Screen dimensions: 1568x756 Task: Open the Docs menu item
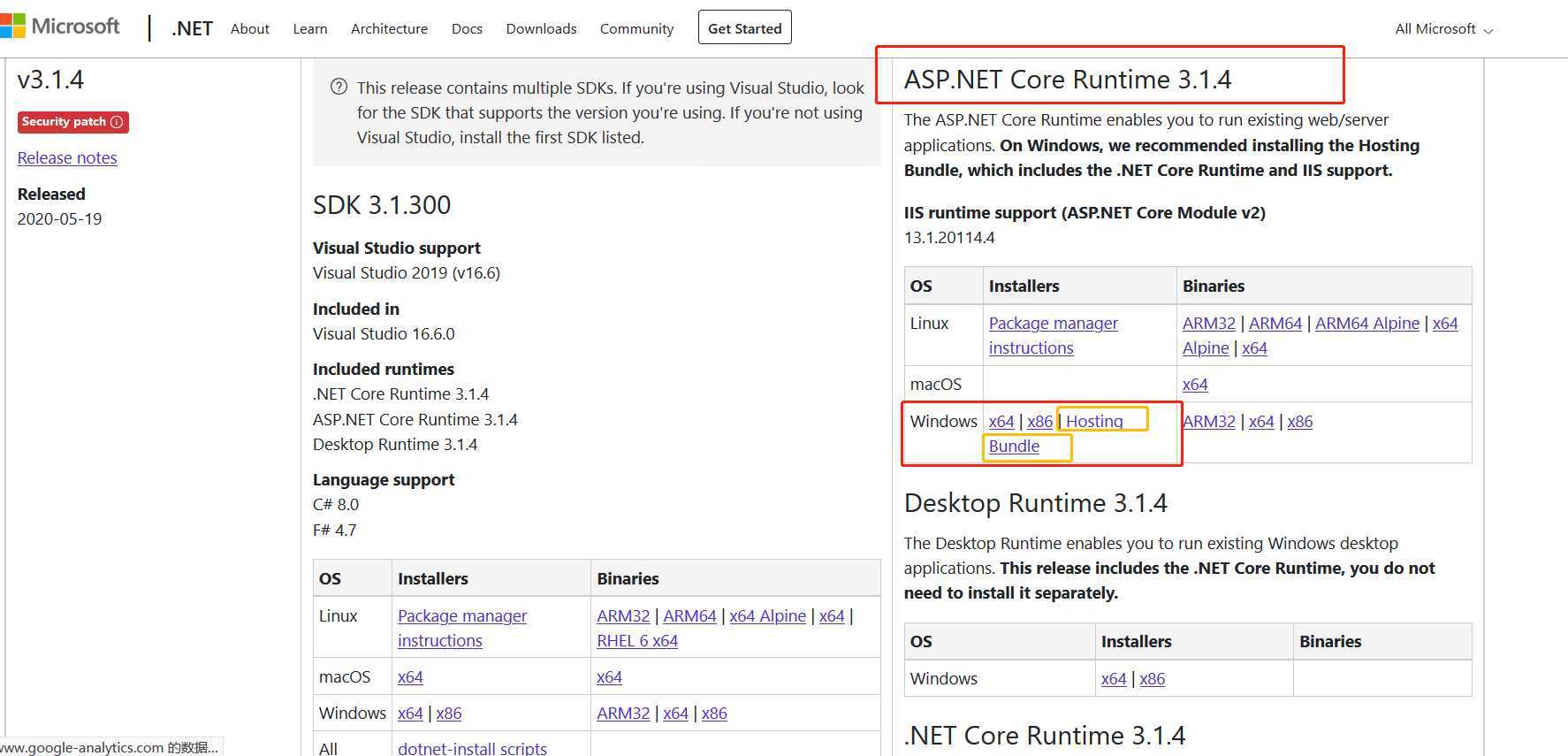click(x=467, y=29)
